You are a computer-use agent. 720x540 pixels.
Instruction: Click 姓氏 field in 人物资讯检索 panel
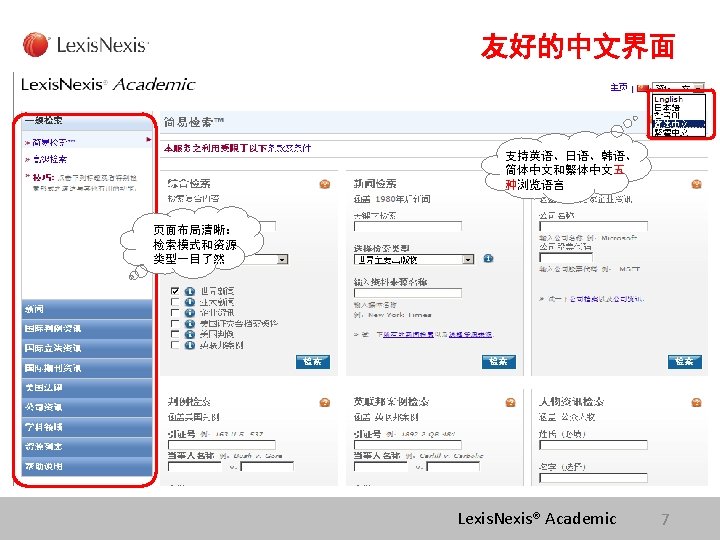pyautogui.click(x=593, y=445)
